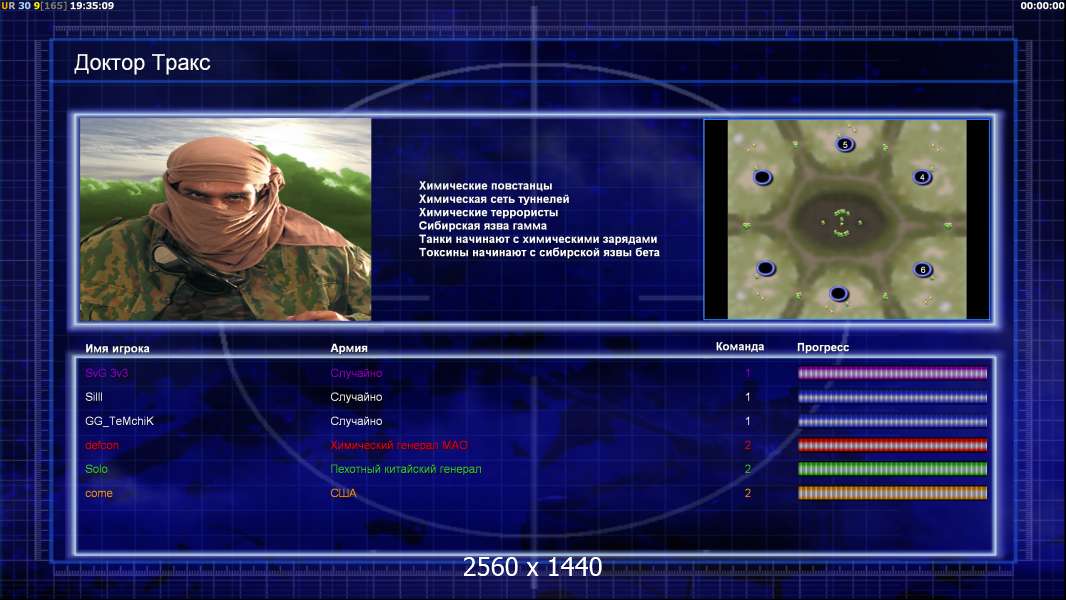
Task: Click start position marker 4 on the minimap
Action: 922,177
